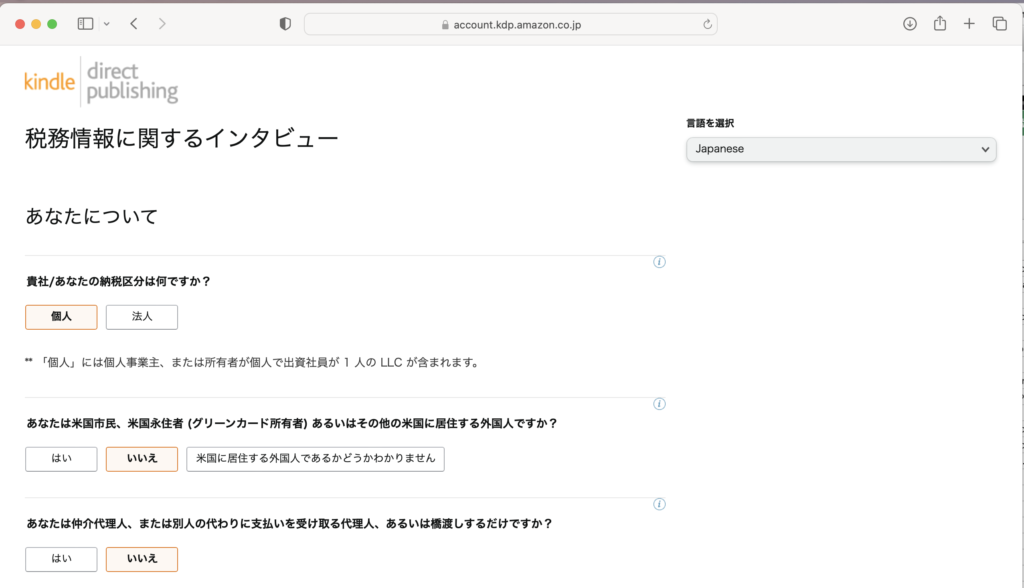Select 米国に居住する外国人であるかどうかわかりません option
Screen dimensions: 1024x588
[x=315, y=459]
